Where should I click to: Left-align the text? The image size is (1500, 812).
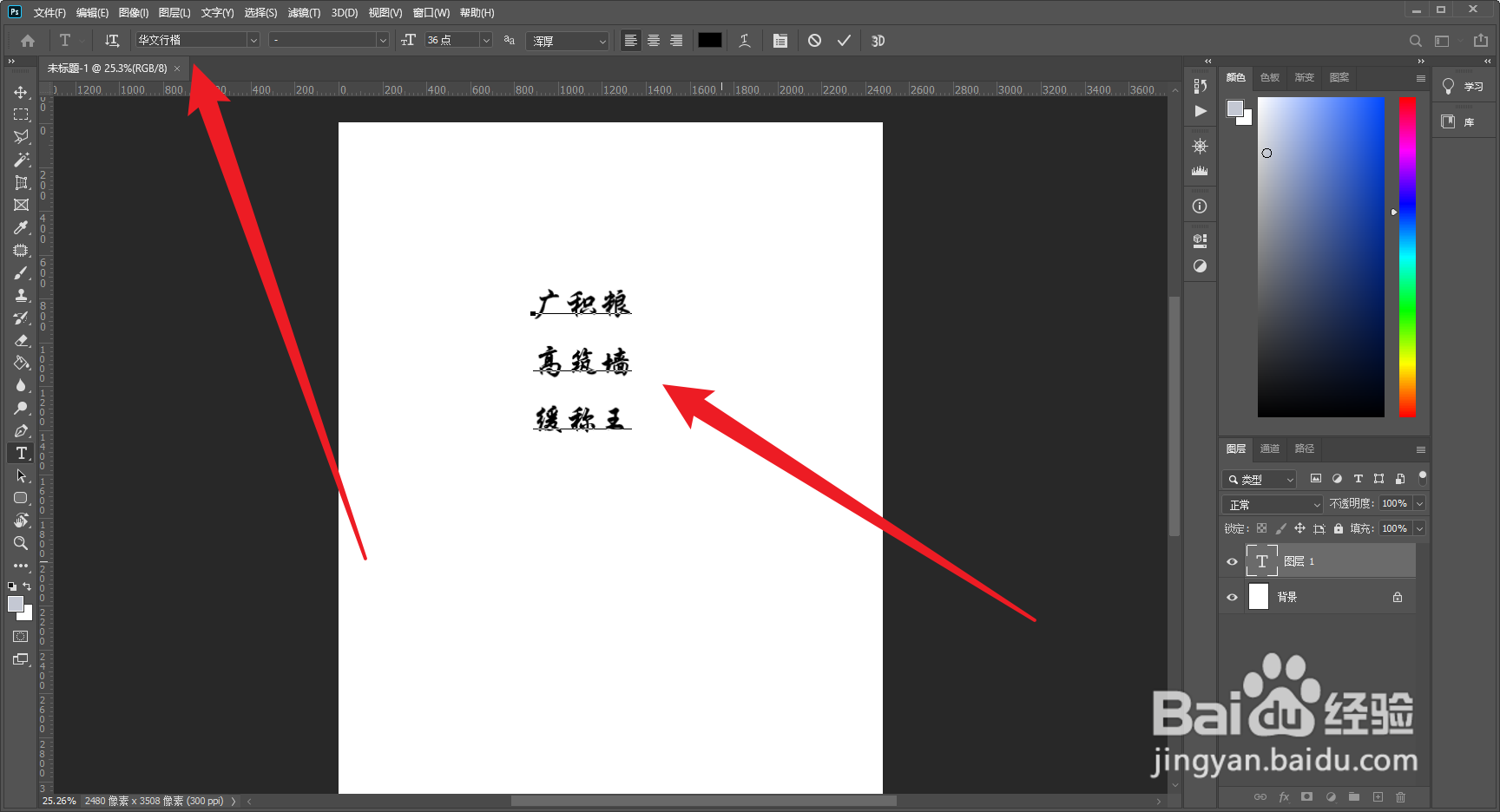[631, 41]
